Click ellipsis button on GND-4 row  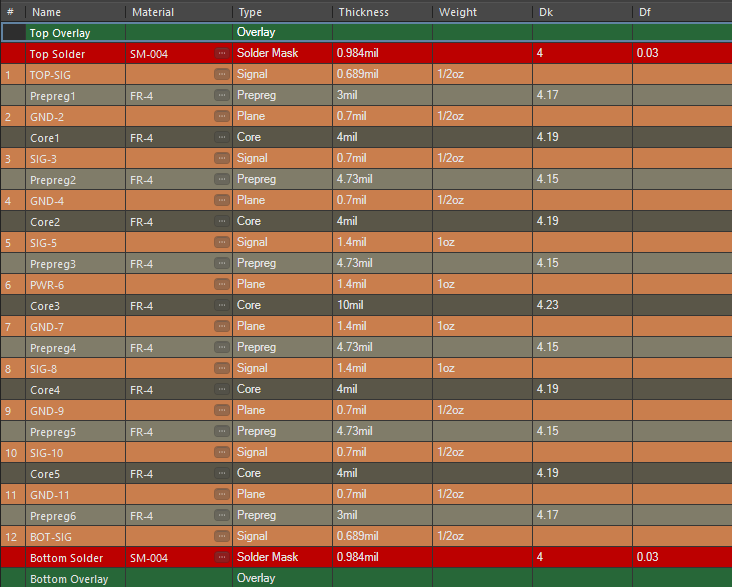click(221, 201)
